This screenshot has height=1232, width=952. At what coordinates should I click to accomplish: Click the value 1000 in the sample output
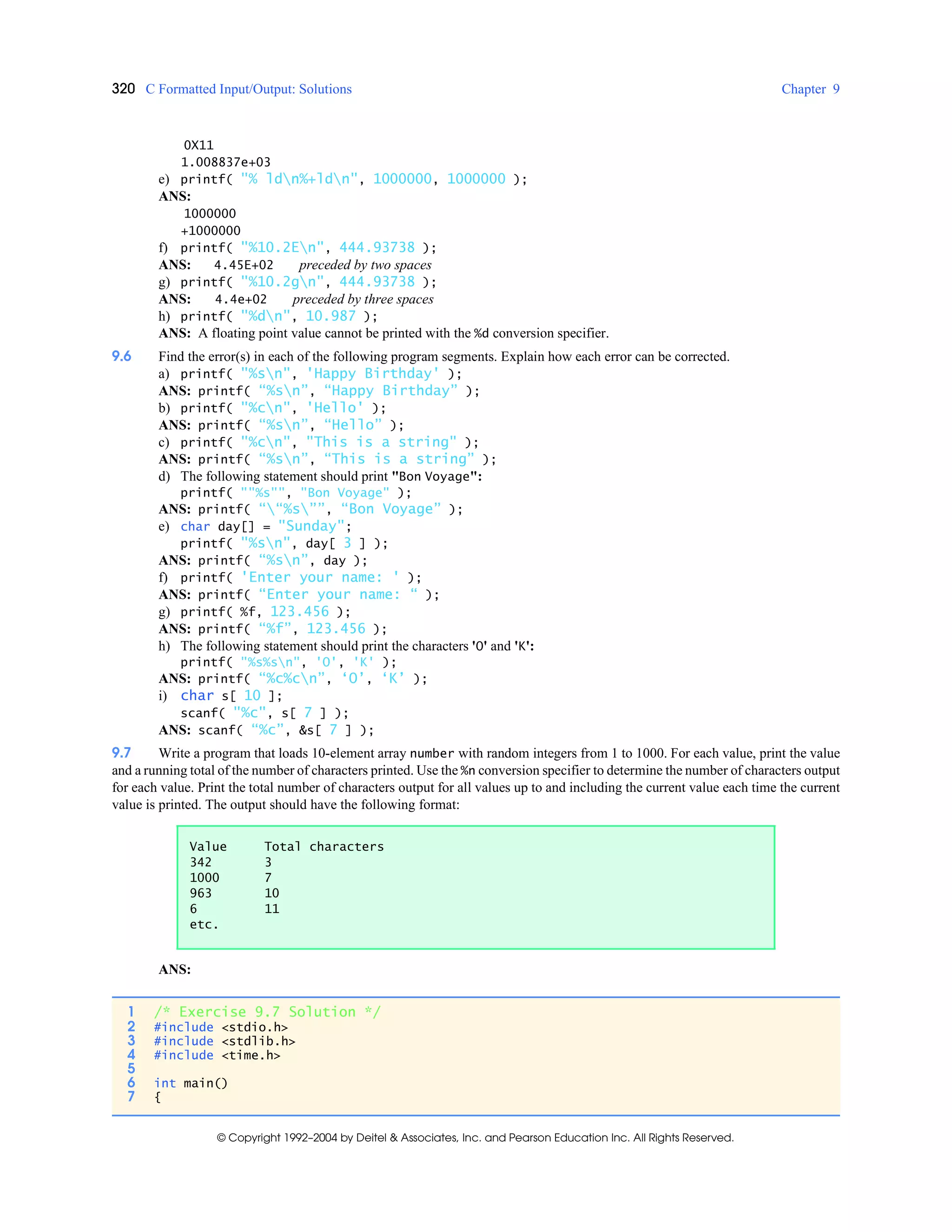tap(204, 878)
